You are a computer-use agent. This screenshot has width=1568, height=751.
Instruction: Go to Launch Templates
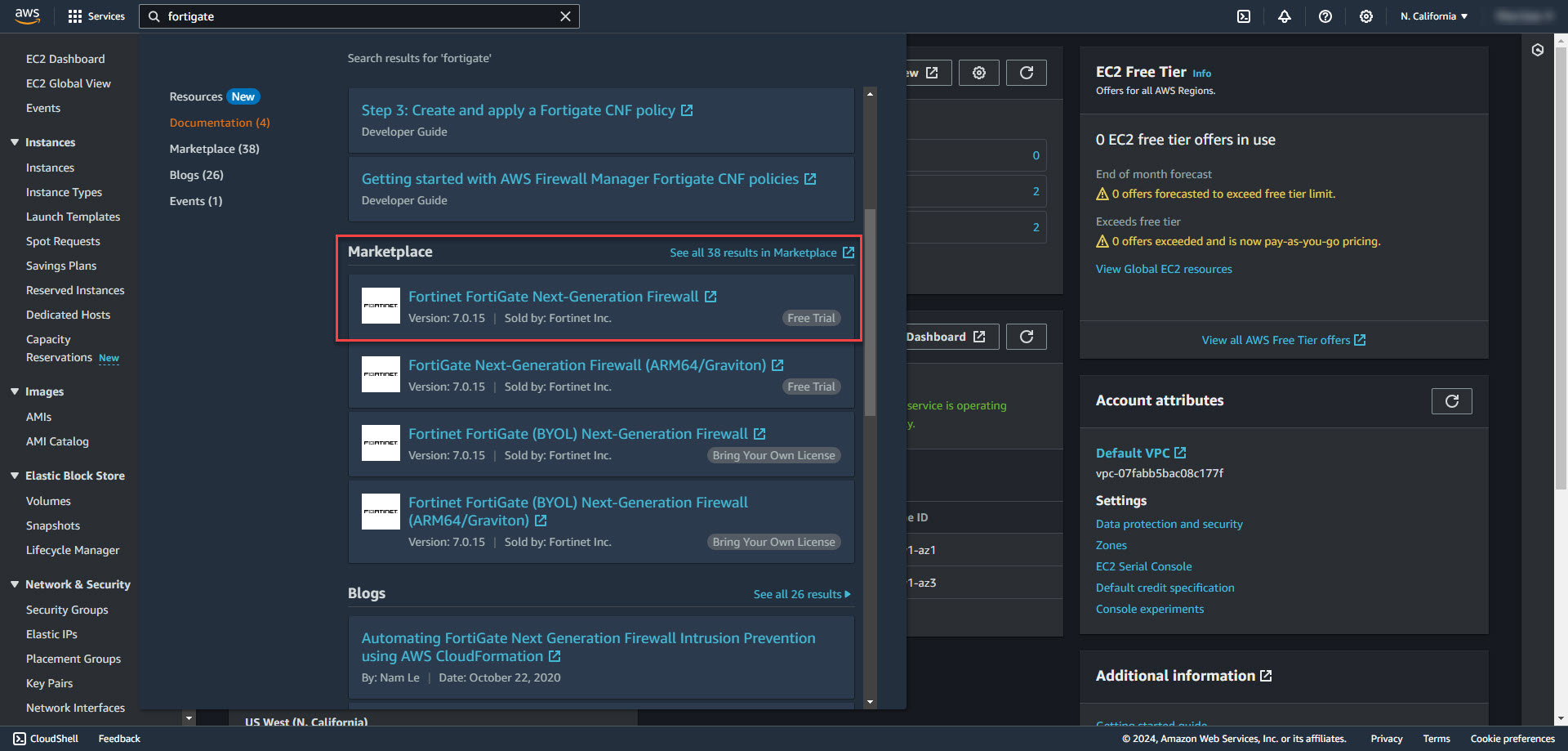click(73, 217)
